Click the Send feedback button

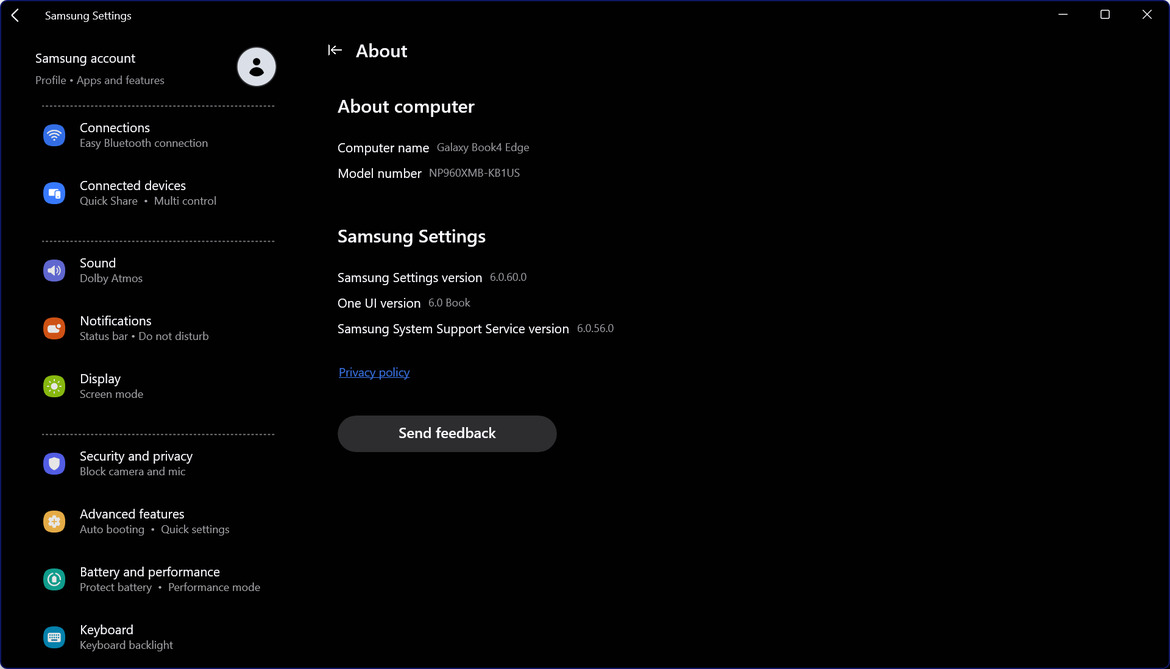447,433
